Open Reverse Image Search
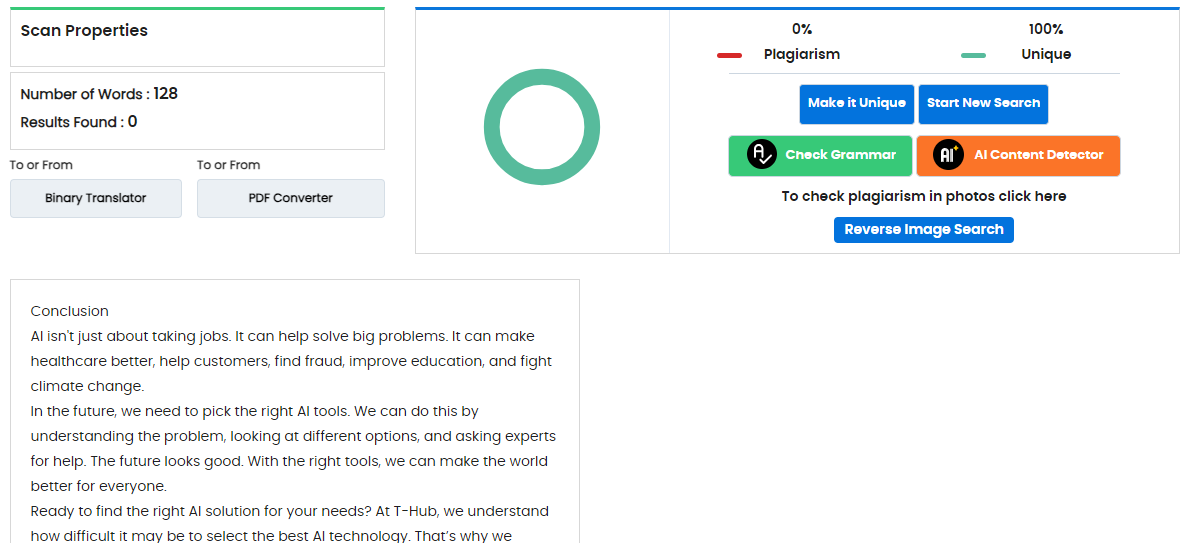Screen dimensions: 1186x543 click(x=923, y=230)
